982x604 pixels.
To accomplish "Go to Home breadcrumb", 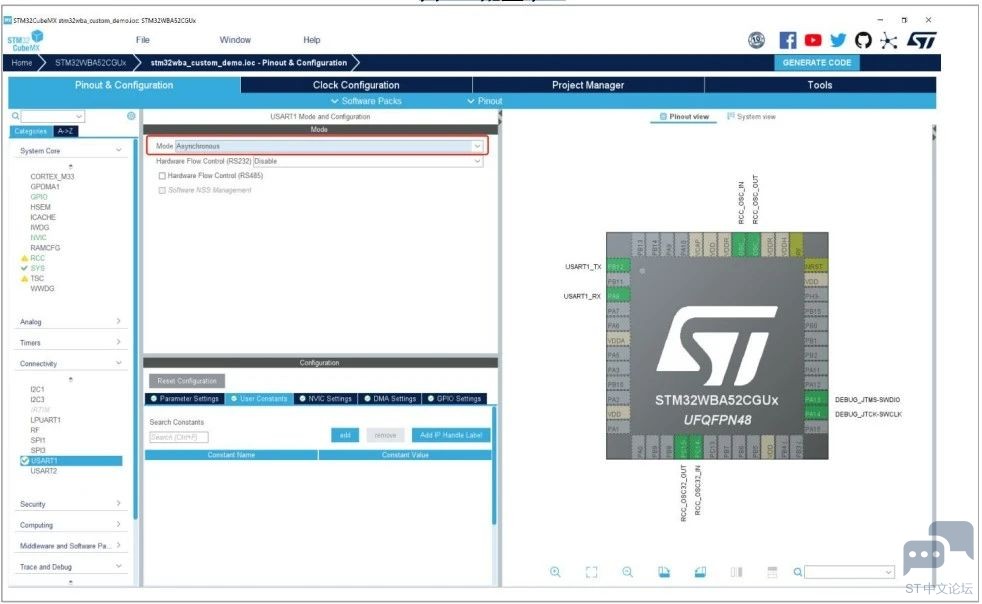I will [x=22, y=63].
